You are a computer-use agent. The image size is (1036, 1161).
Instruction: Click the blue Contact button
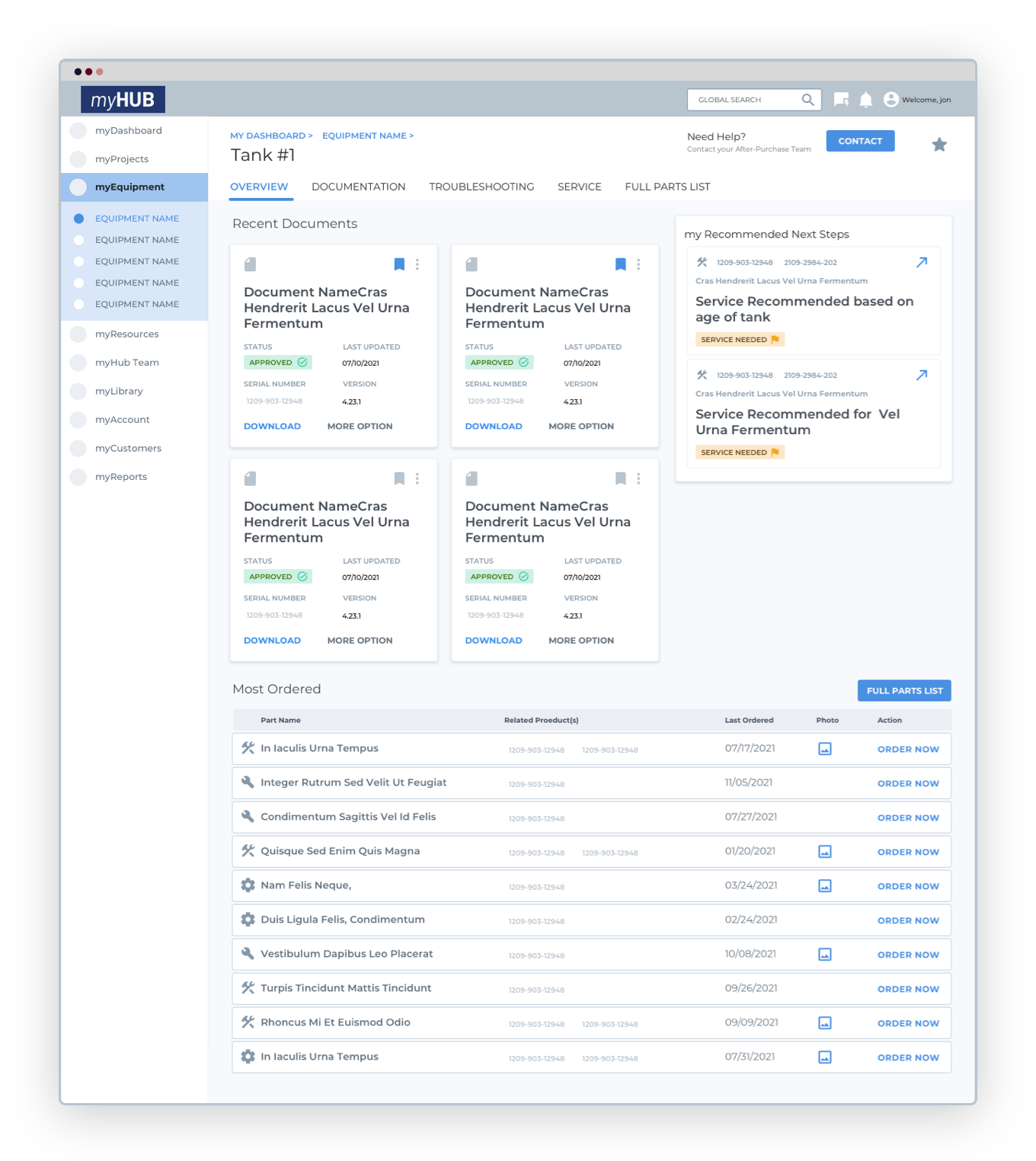pyautogui.click(x=860, y=141)
